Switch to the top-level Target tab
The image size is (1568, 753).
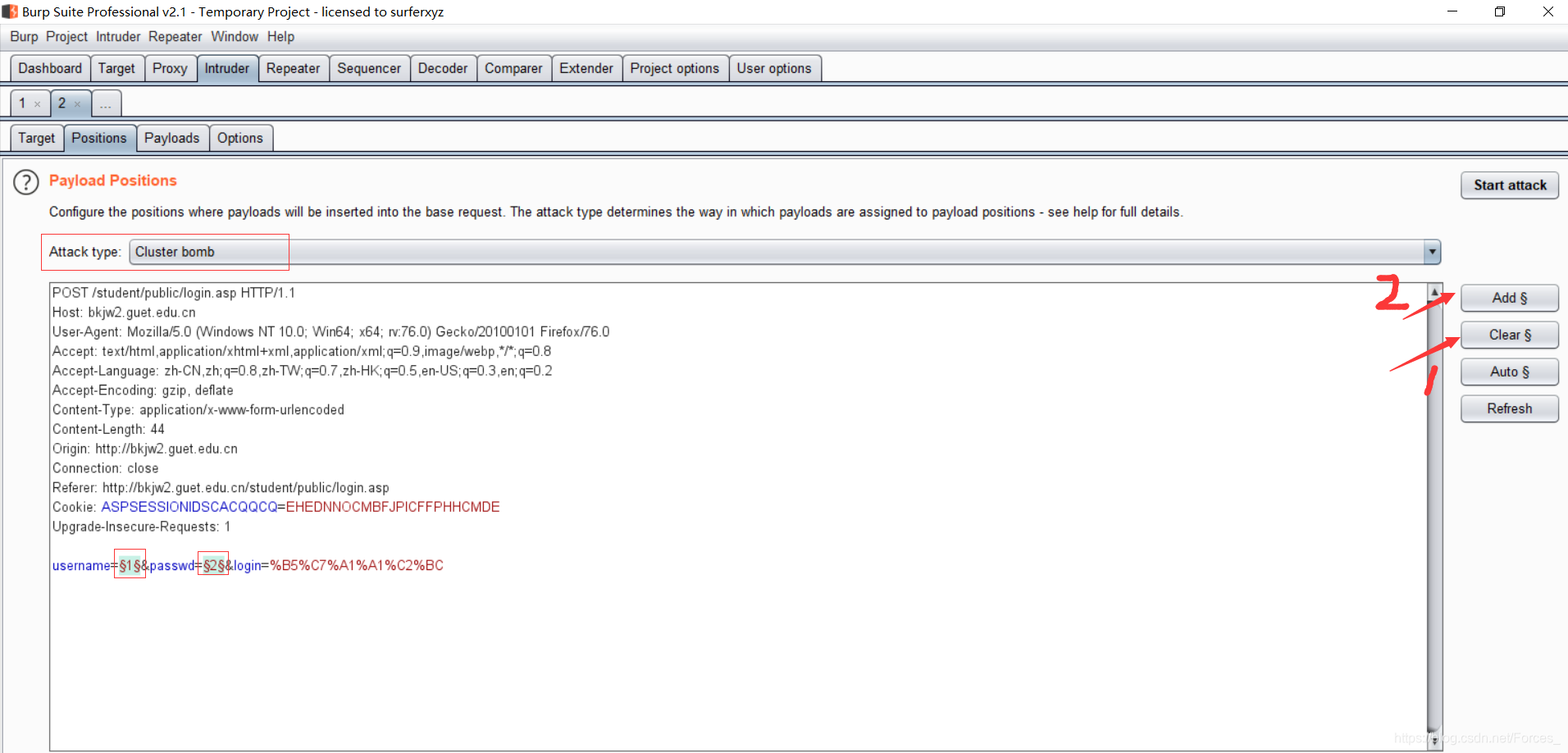(x=116, y=68)
